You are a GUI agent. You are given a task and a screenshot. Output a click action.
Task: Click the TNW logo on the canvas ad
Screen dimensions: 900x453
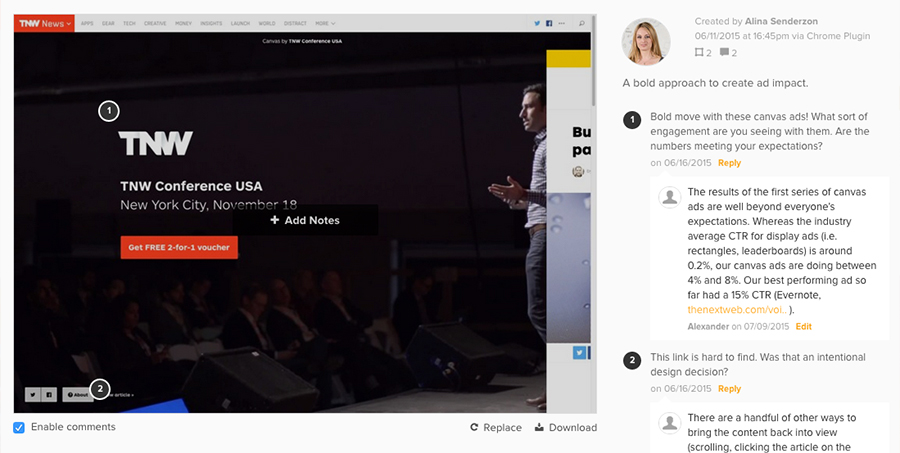[x=156, y=143]
